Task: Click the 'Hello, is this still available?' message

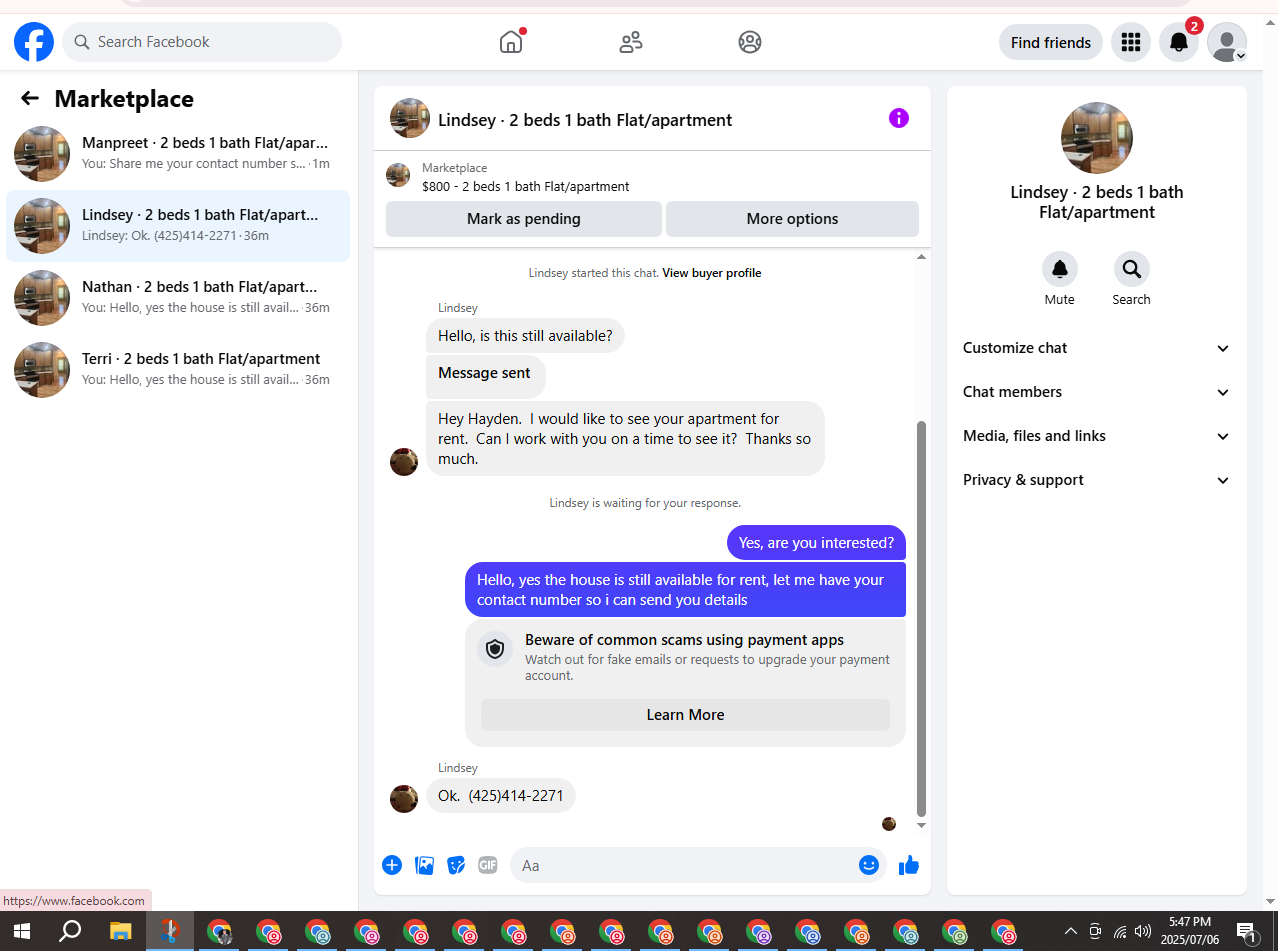Action: [525, 336]
